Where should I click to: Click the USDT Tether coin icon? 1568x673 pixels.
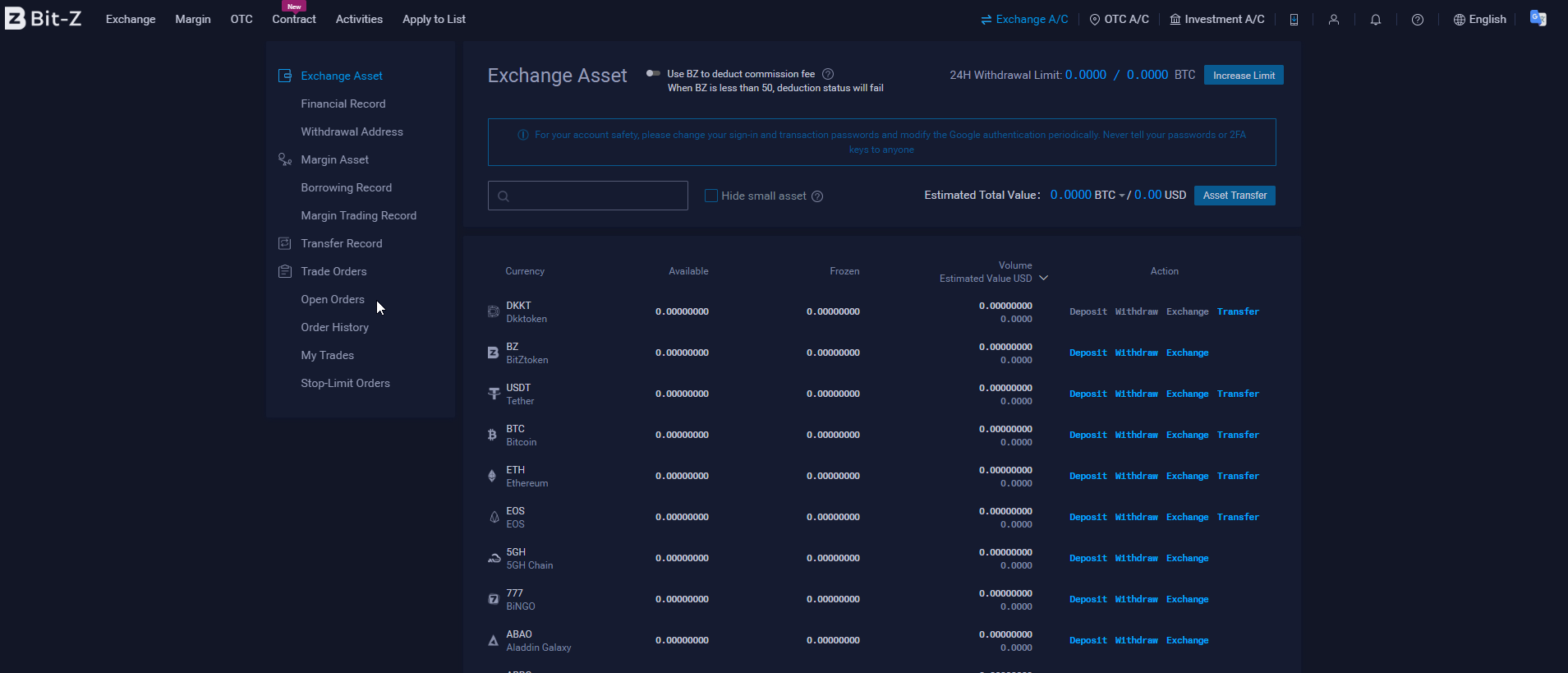(x=493, y=394)
